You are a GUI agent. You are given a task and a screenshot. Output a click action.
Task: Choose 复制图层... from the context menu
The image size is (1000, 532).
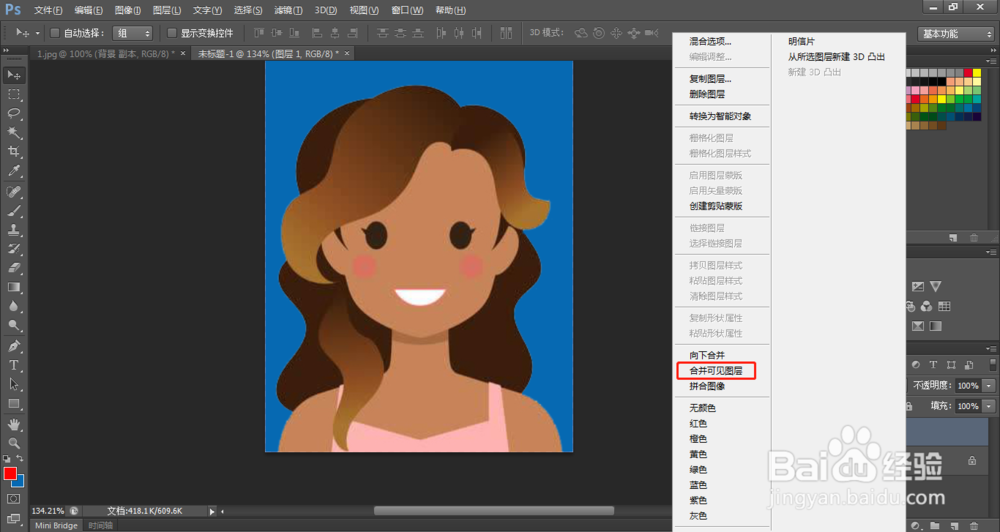point(710,79)
